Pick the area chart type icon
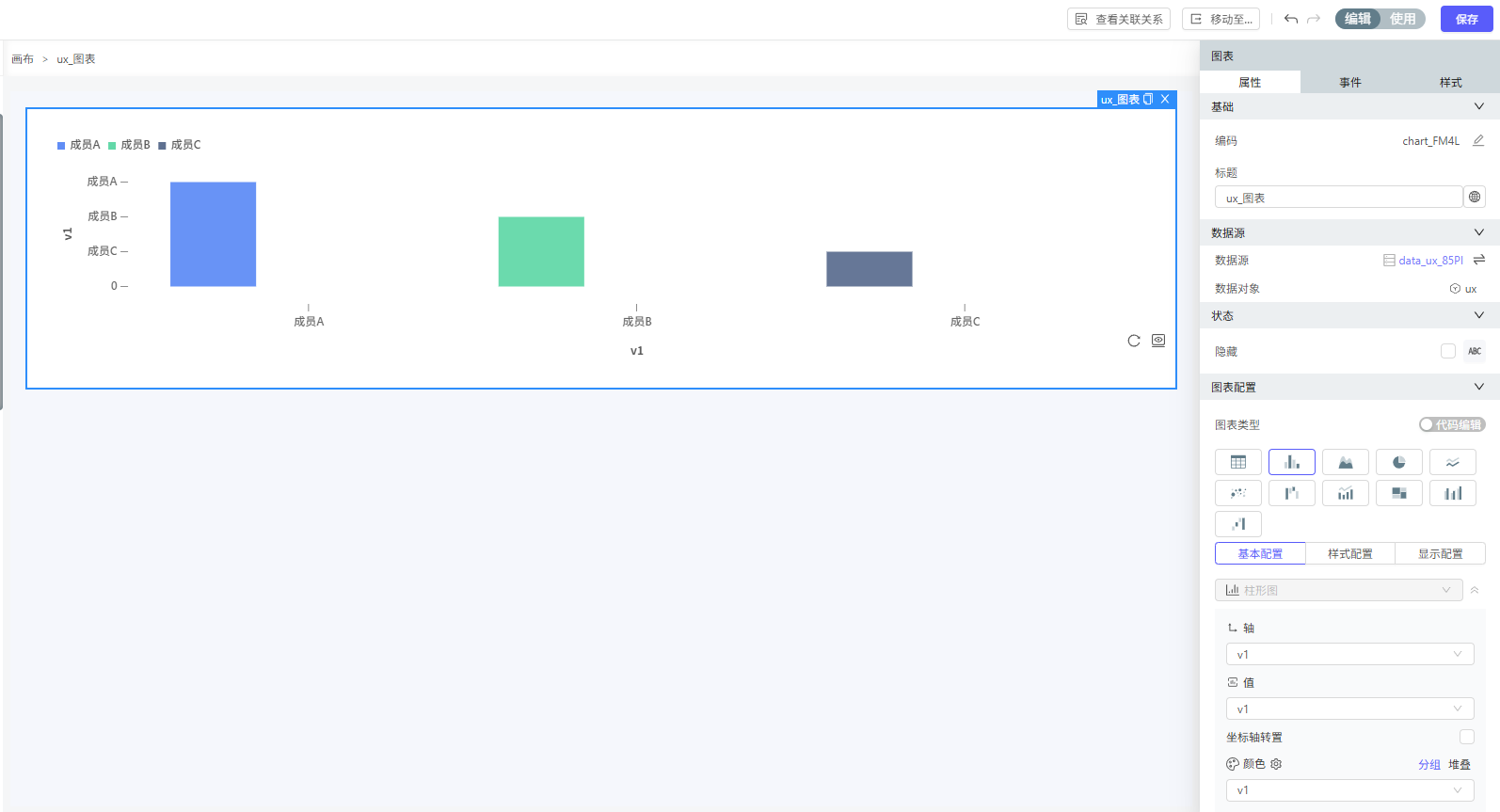 pyautogui.click(x=1345, y=462)
